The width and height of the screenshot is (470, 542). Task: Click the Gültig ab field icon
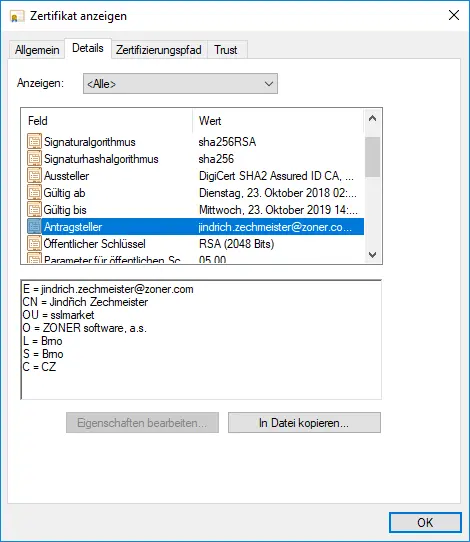click(34, 193)
